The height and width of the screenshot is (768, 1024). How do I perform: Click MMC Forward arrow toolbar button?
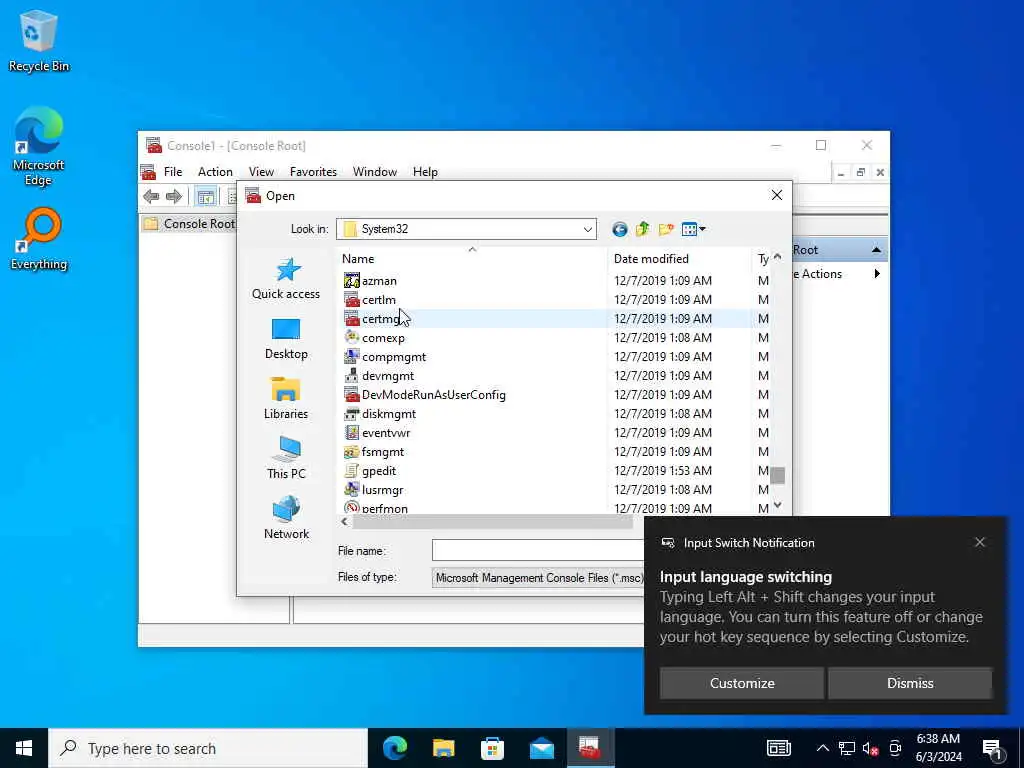[174, 196]
